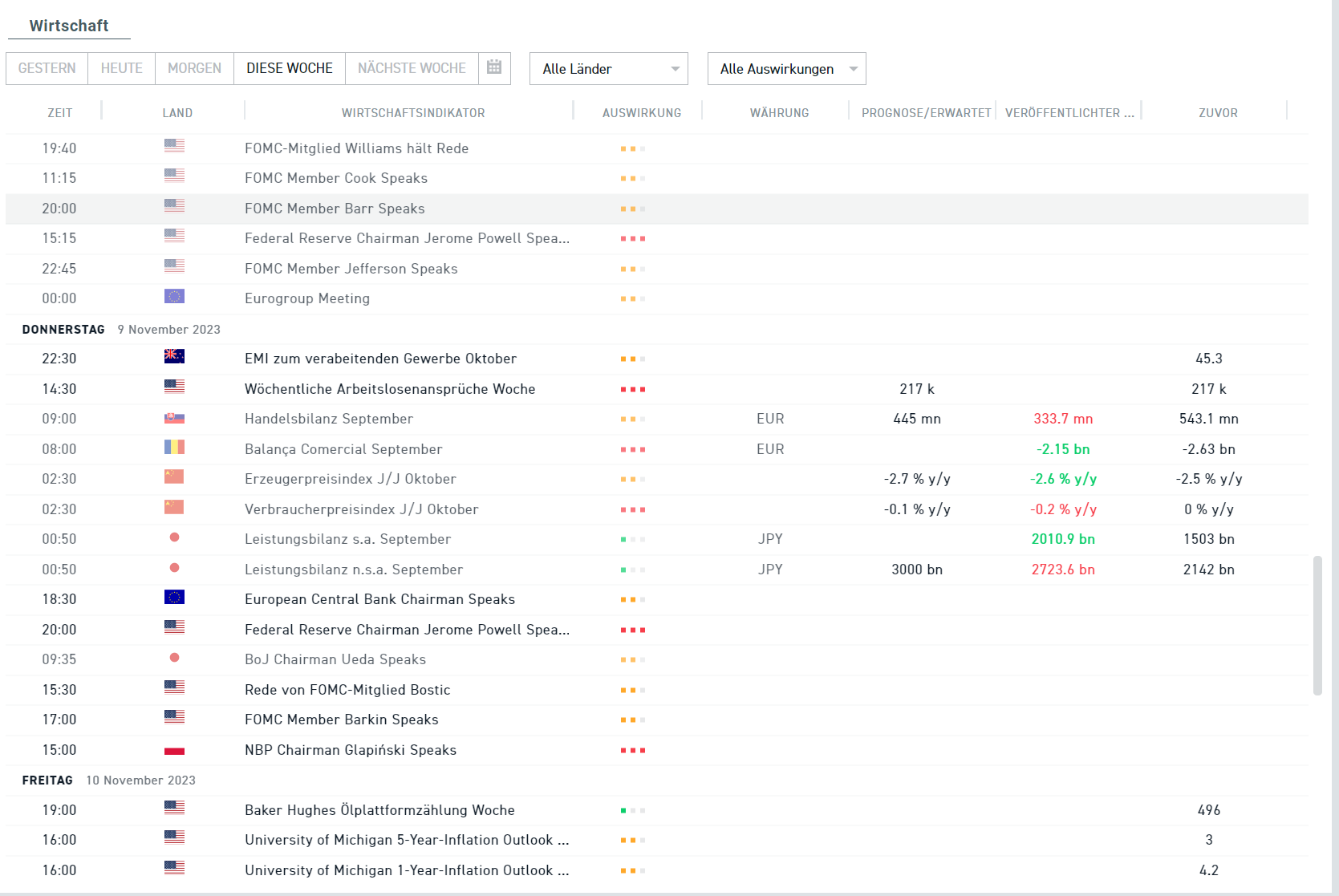Image resolution: width=1339 pixels, height=896 pixels.
Task: Open the calendar date picker icon
Action: click(494, 68)
